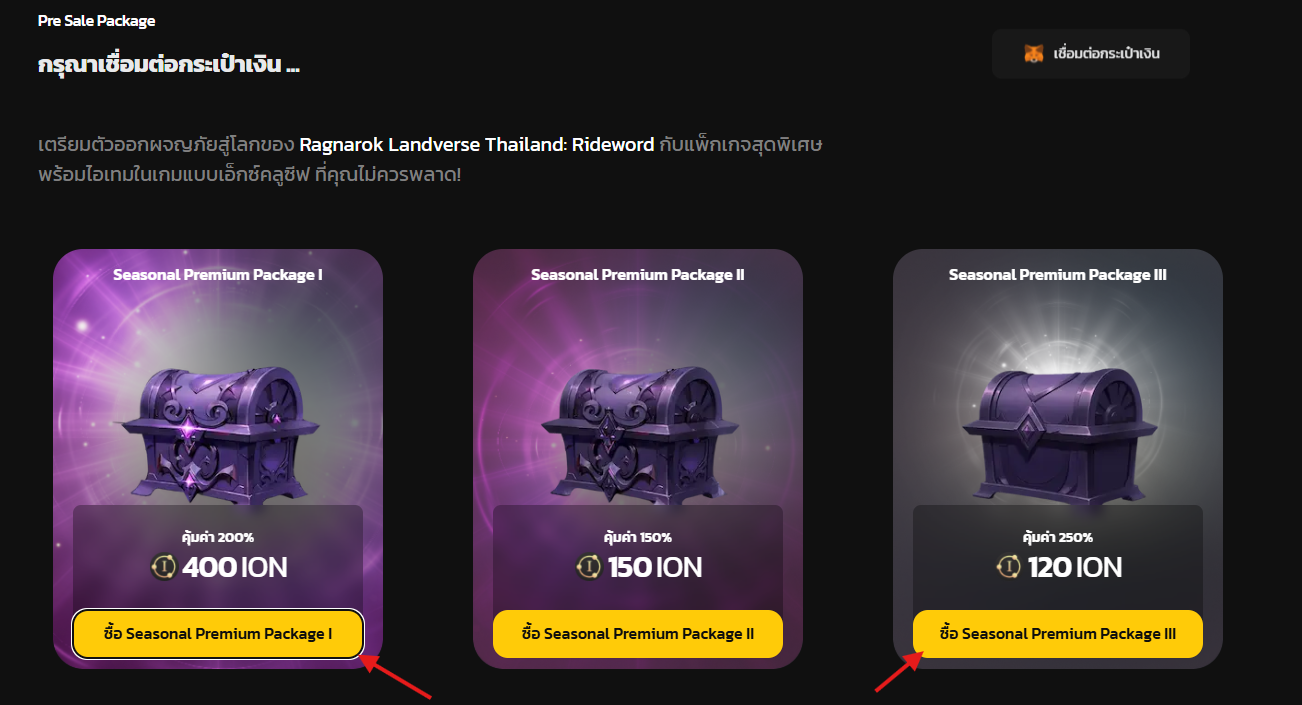Click the คุ้มค่า 250% value label
The image size is (1302, 705).
(1058, 537)
